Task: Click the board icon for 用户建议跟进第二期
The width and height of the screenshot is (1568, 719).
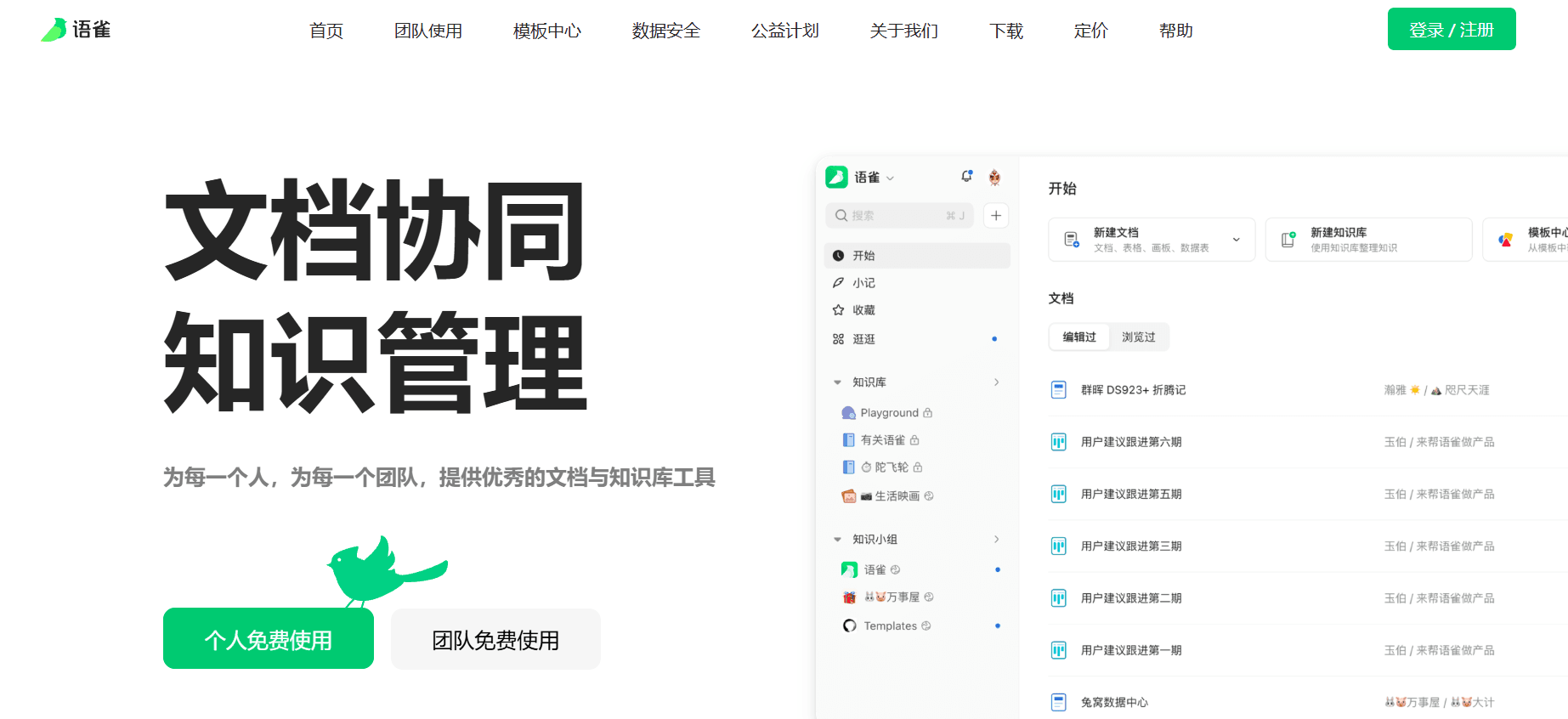Action: tap(1059, 598)
